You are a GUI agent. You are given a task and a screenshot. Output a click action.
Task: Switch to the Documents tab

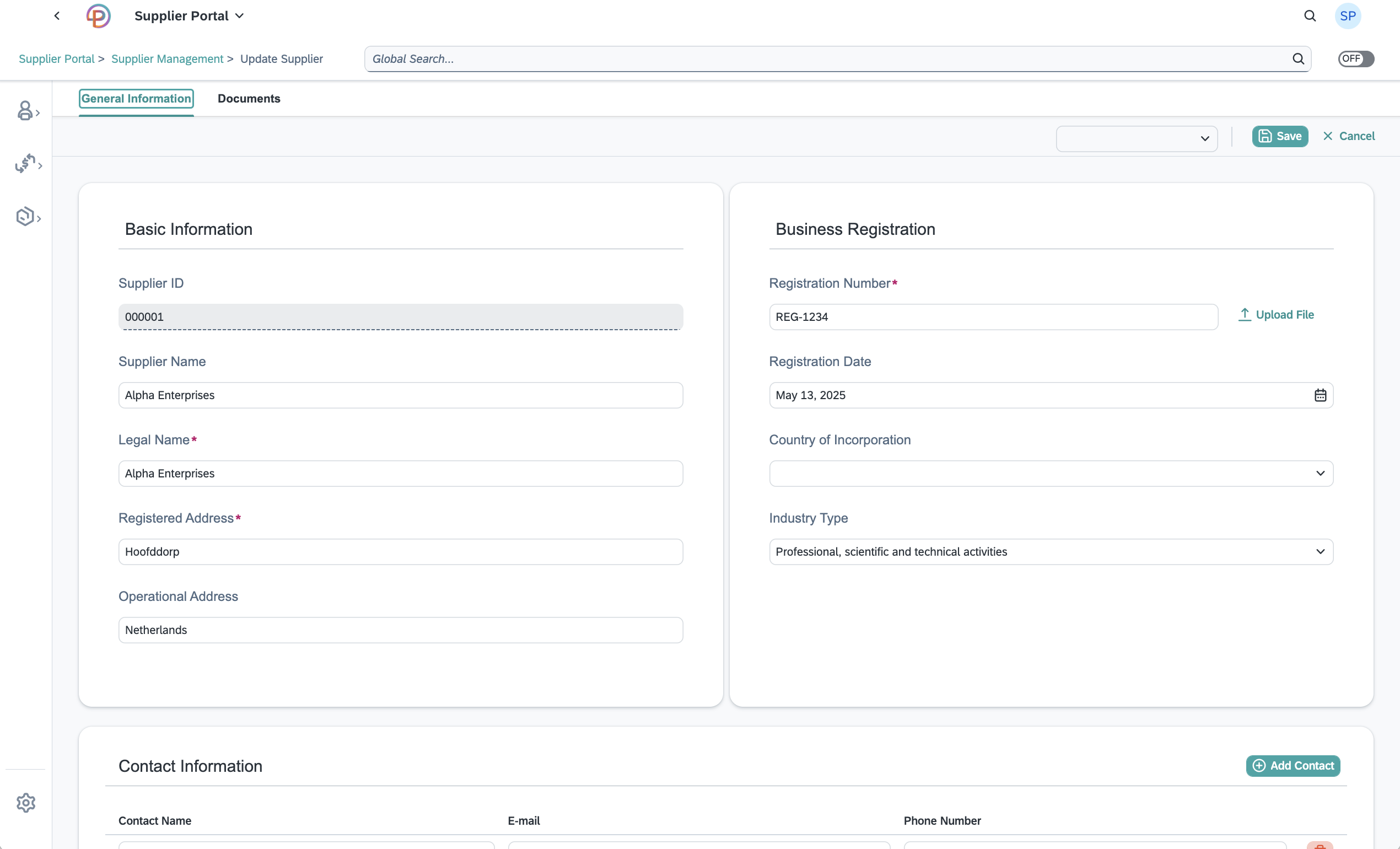(x=249, y=98)
